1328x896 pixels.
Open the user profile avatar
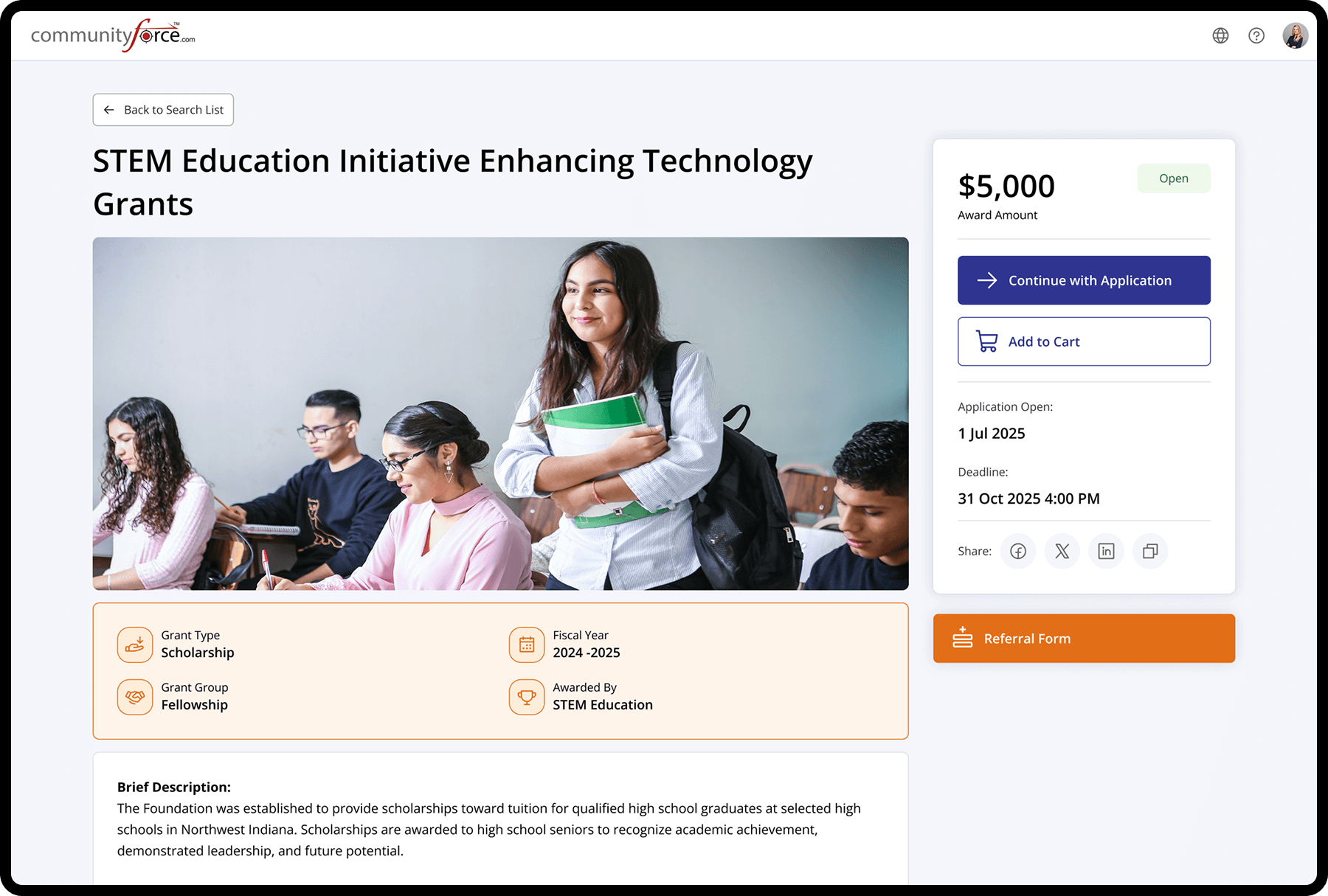[x=1295, y=35]
